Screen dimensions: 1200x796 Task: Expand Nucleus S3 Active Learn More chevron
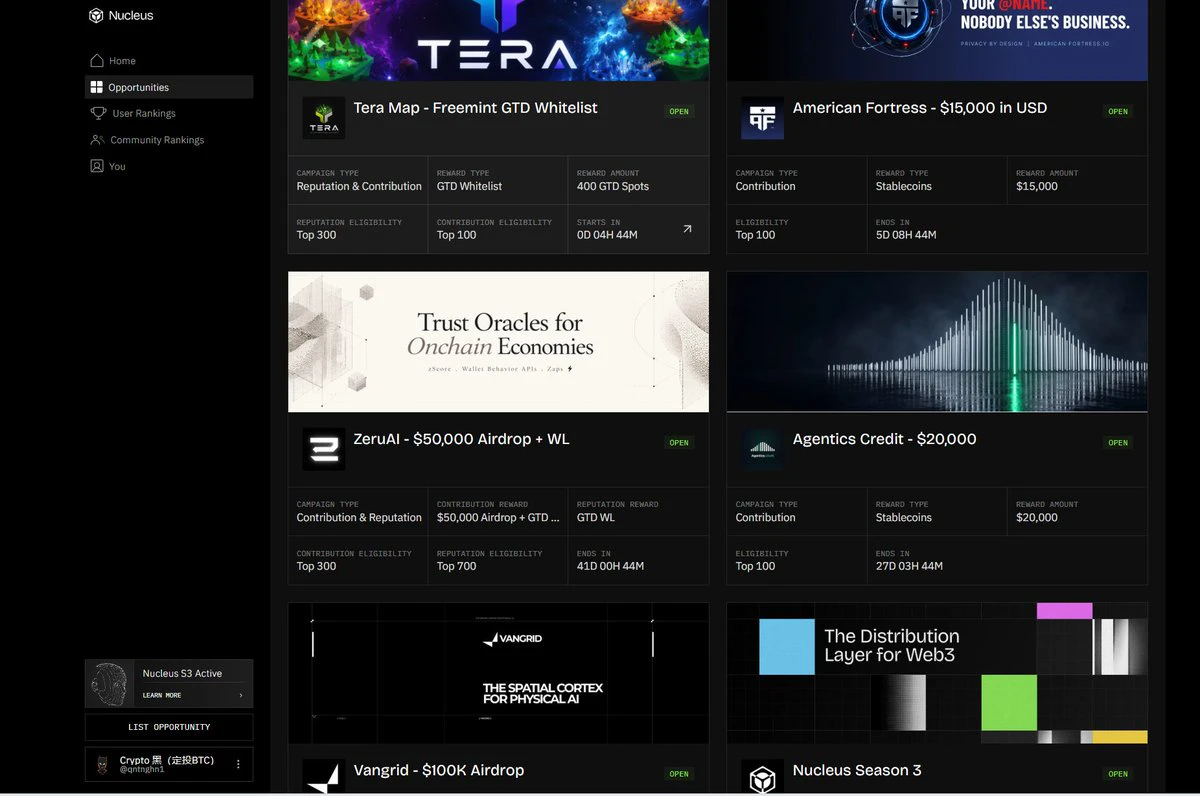(240, 695)
